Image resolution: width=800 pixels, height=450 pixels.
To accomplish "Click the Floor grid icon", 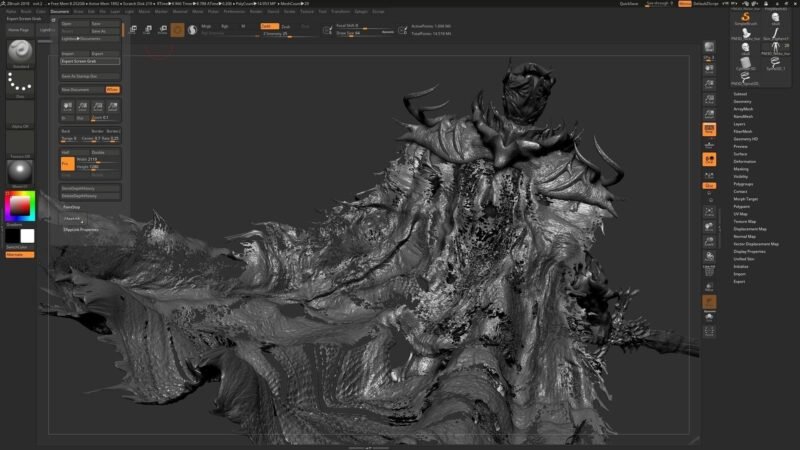I will coord(709,145).
